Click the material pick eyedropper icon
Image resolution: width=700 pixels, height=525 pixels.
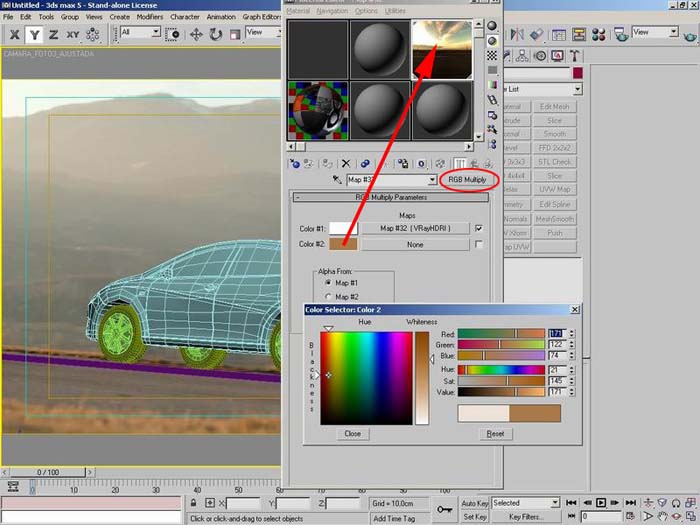tap(336, 180)
